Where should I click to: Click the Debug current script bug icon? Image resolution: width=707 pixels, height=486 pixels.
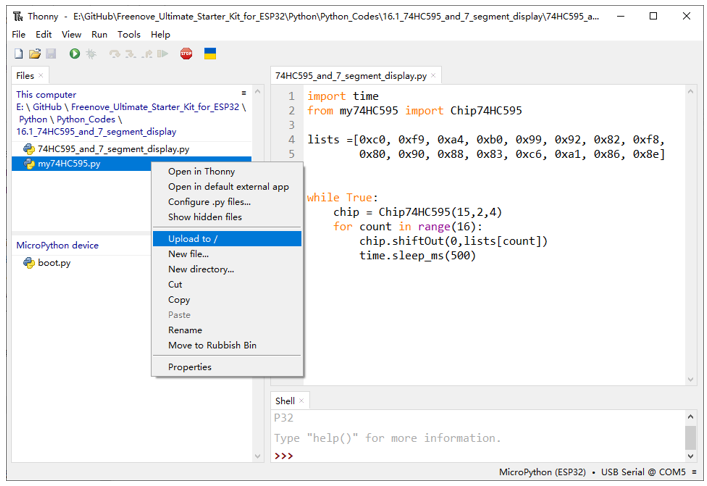[91, 54]
